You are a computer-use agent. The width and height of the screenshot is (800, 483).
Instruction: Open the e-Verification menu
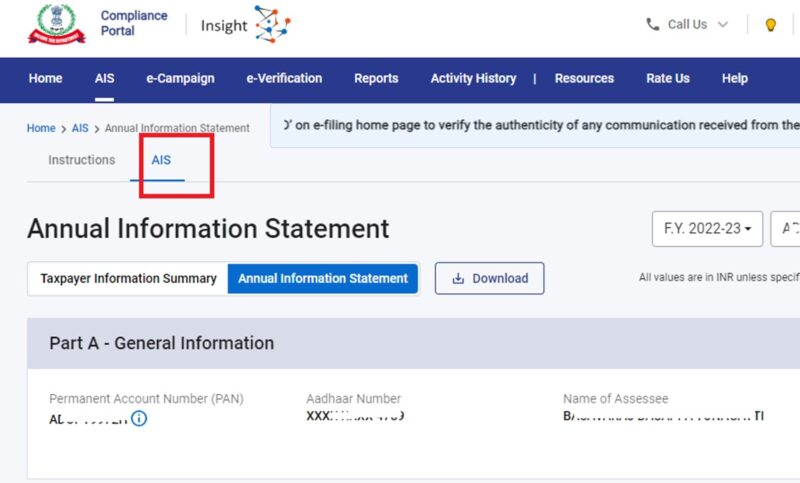point(284,79)
